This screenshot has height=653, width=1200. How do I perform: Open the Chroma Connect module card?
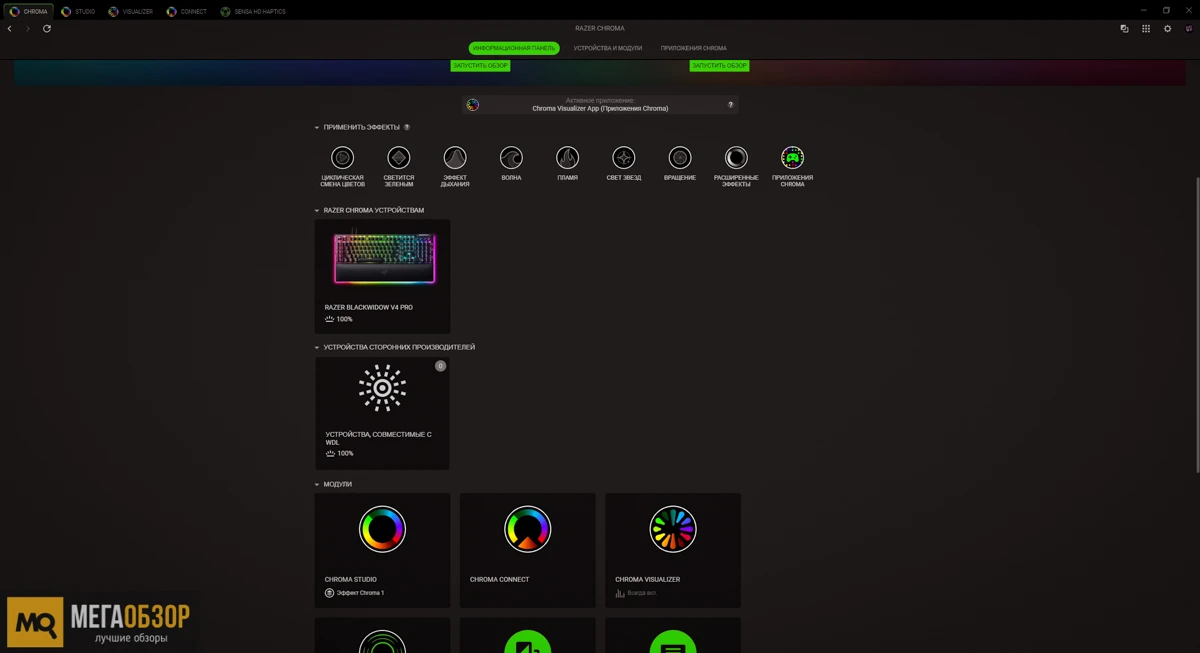click(527, 550)
